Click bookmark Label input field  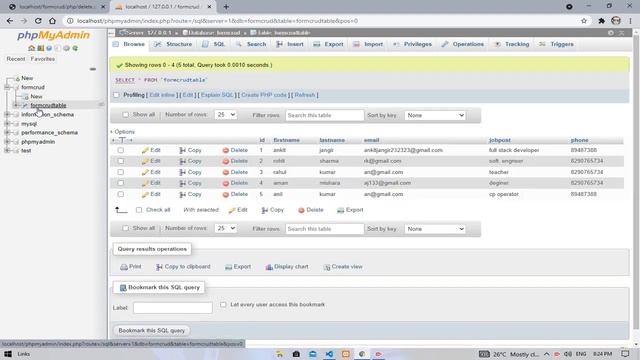point(173,308)
